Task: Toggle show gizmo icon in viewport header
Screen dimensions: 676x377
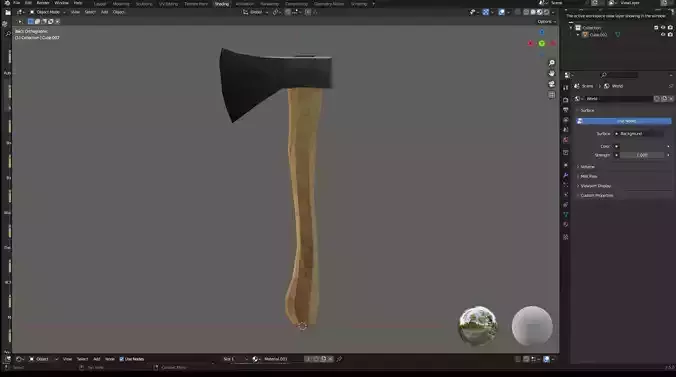Action: pyautogui.click(x=485, y=13)
